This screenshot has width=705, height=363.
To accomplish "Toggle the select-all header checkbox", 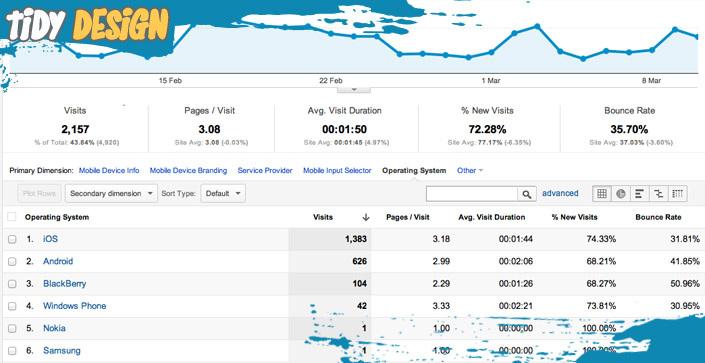I will pos(12,217).
